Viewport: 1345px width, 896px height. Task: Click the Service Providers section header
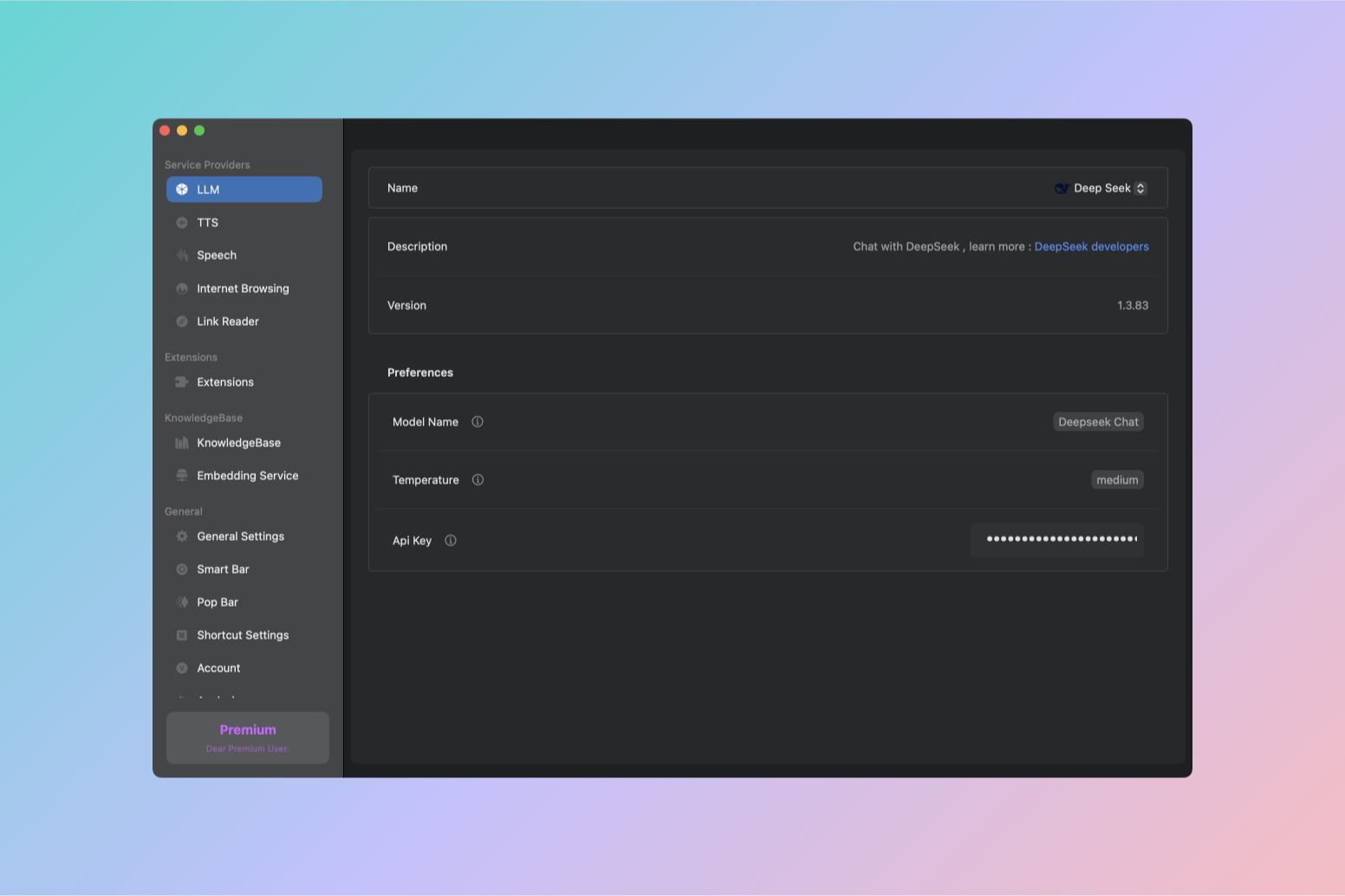point(207,165)
